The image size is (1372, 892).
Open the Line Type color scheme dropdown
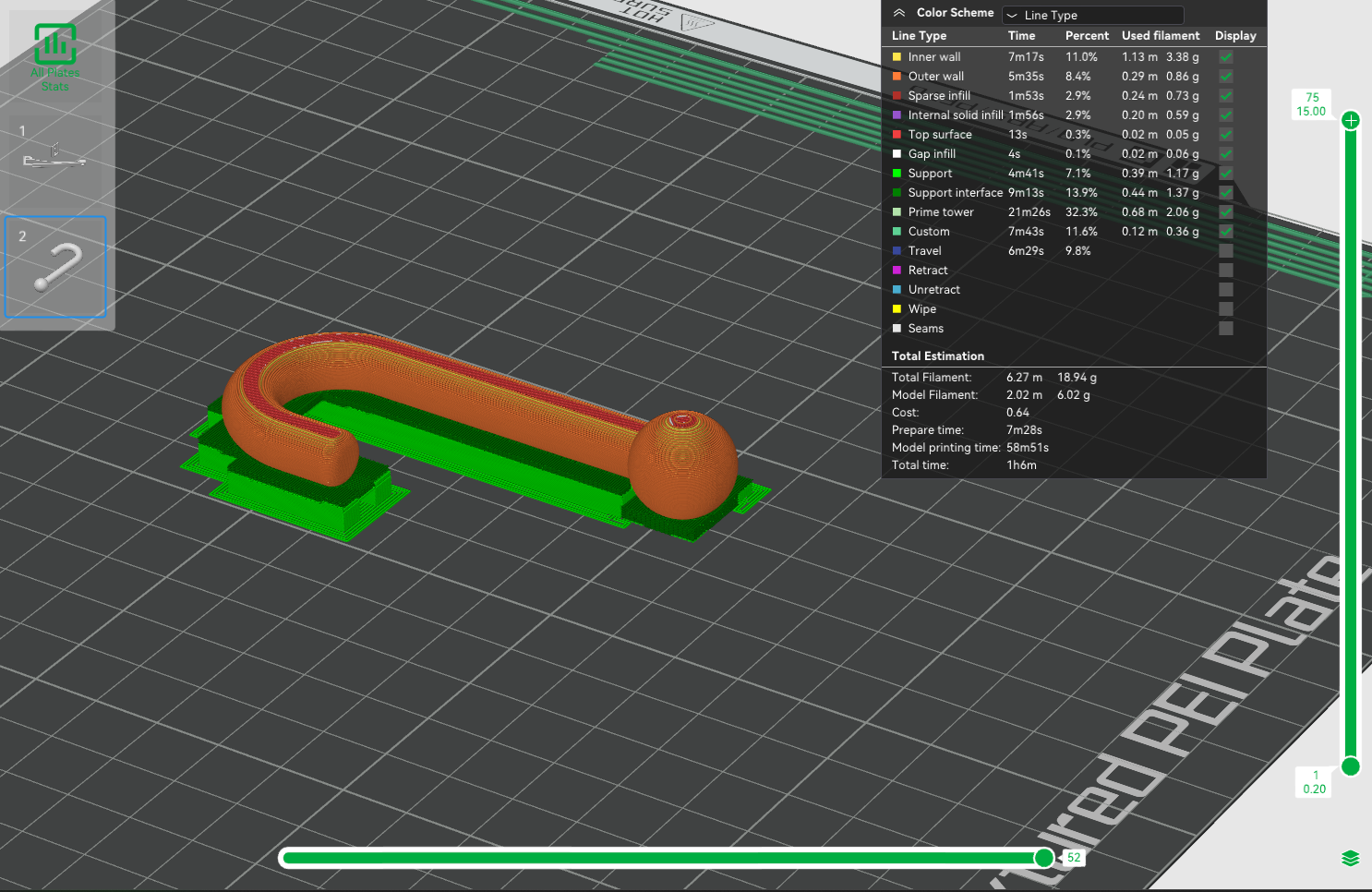(1092, 15)
